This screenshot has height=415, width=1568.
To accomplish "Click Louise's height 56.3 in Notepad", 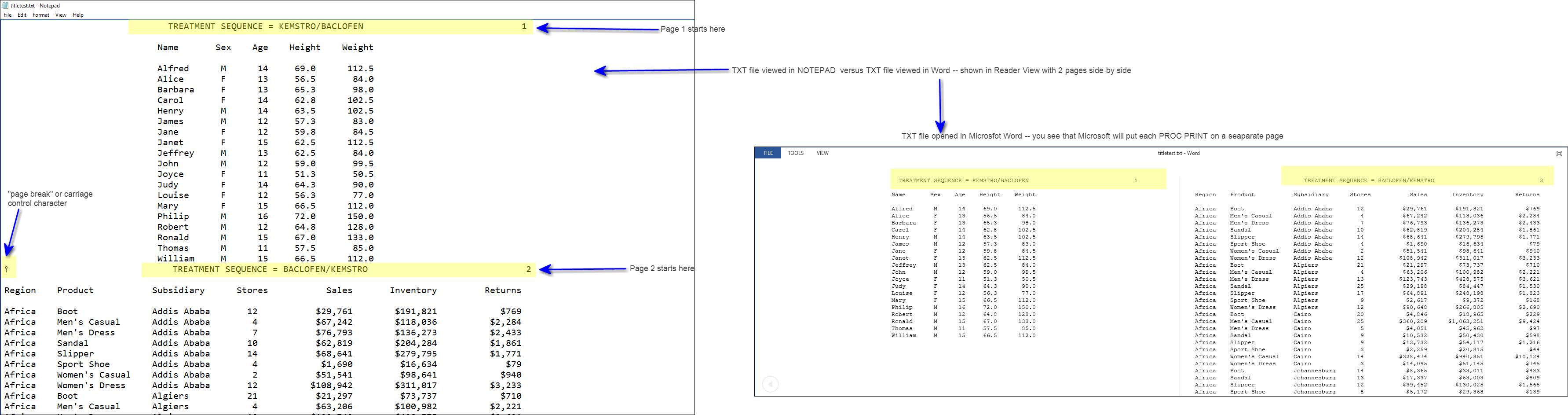I will (305, 195).
